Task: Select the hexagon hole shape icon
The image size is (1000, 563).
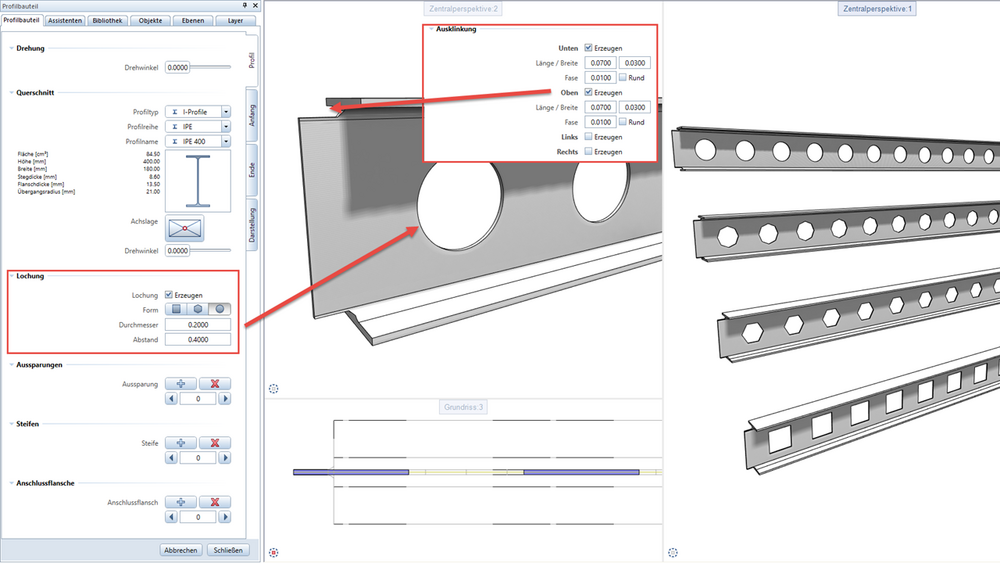Action: [x=198, y=309]
